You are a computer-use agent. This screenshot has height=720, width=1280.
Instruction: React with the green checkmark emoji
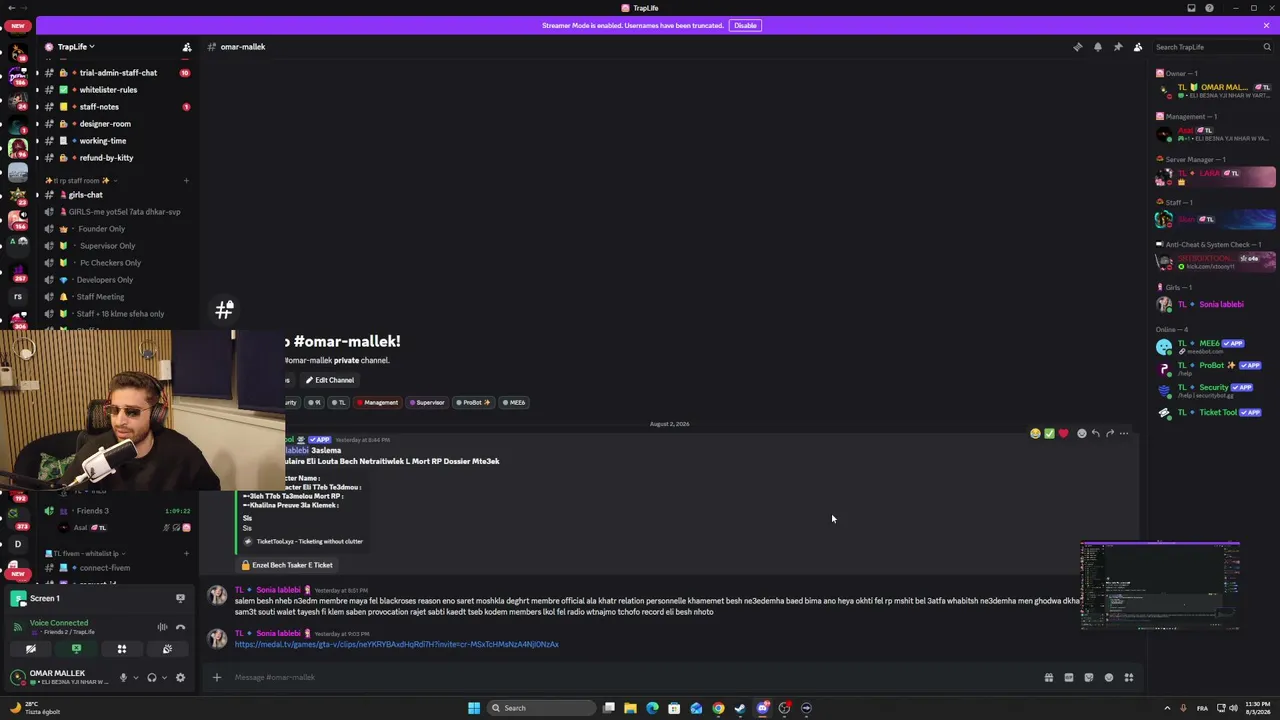[x=1049, y=433]
